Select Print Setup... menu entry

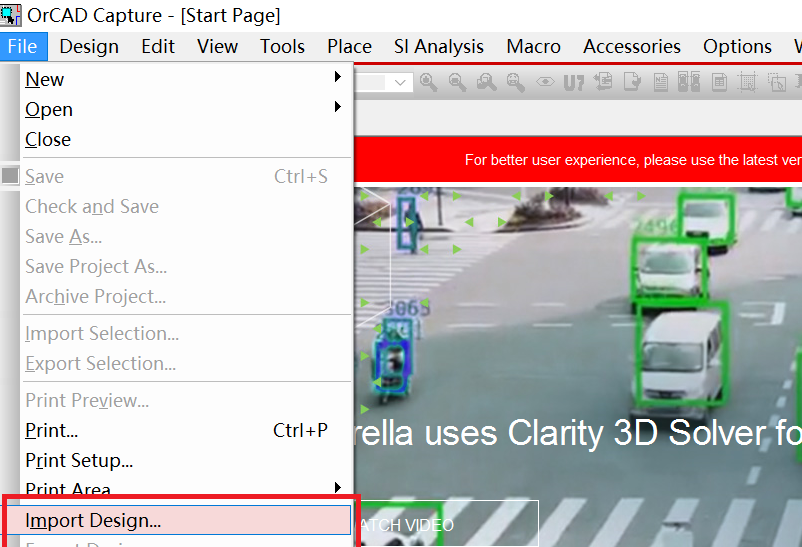coord(187,461)
